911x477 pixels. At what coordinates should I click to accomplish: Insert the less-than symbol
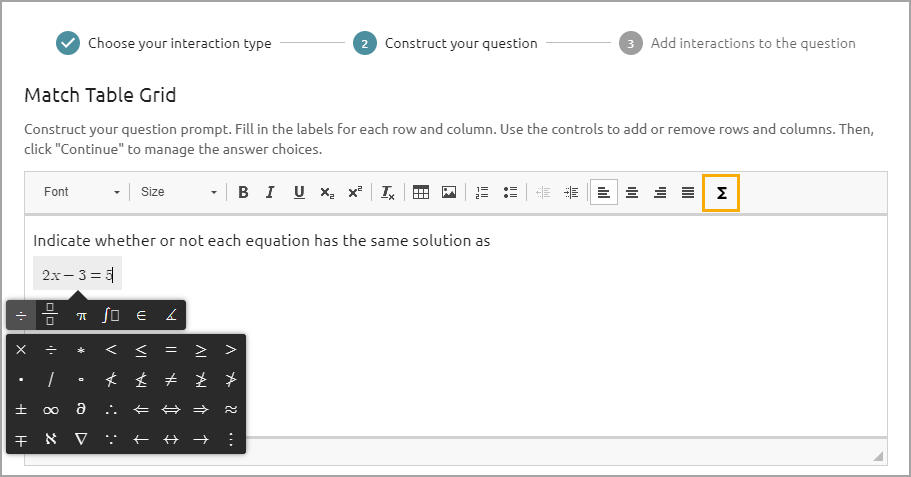point(111,349)
